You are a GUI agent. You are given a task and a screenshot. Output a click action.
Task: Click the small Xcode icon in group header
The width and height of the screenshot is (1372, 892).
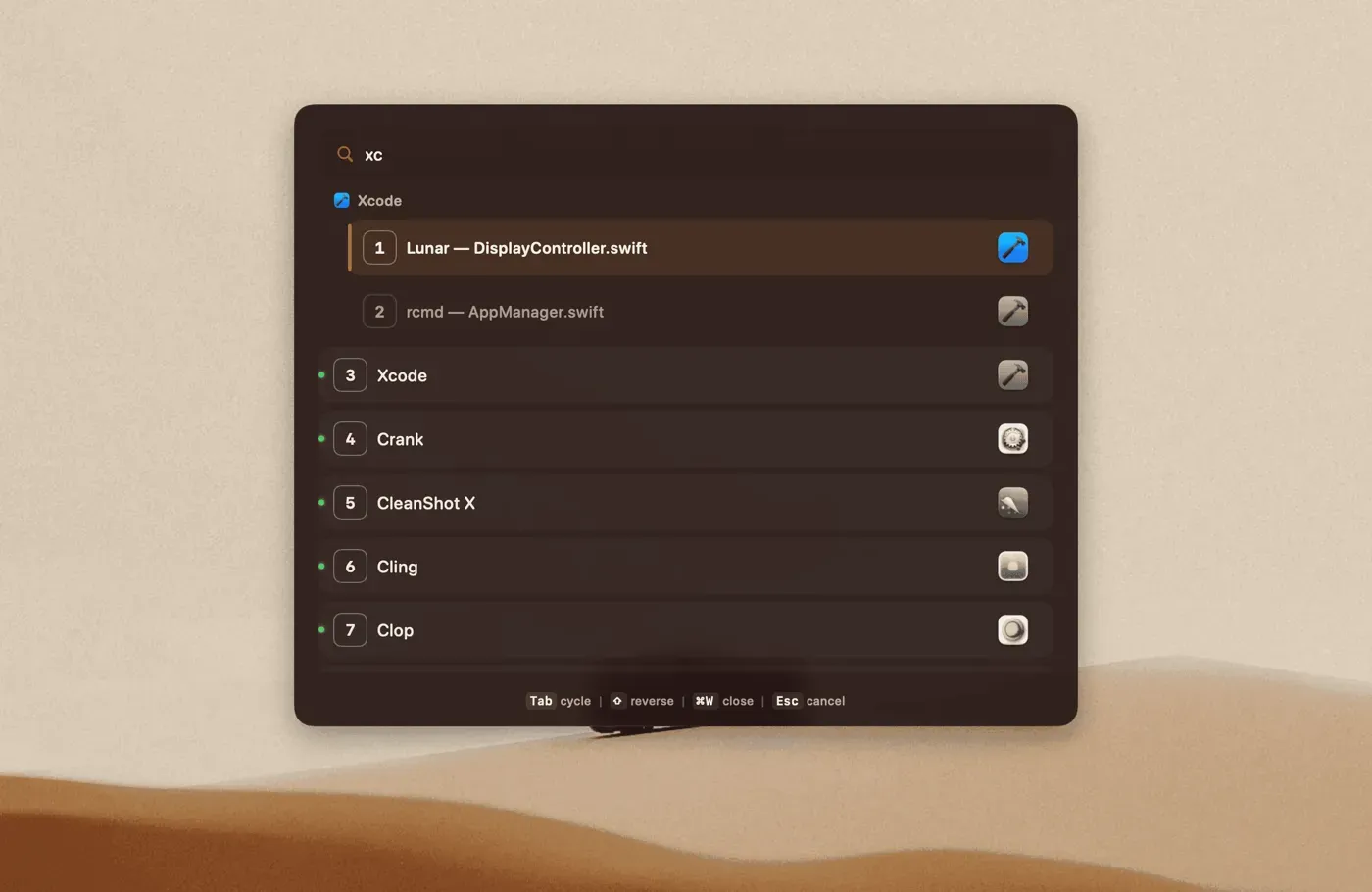pos(341,200)
